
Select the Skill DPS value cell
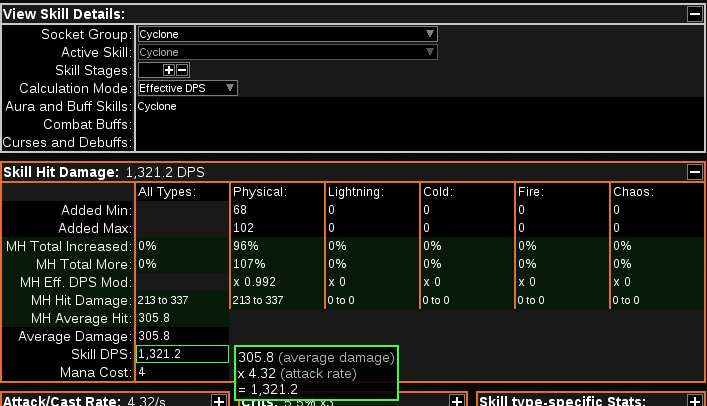coord(182,354)
